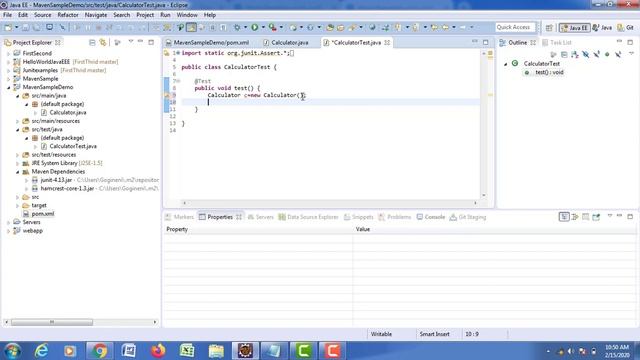Image resolution: width=640 pixels, height=360 pixels.
Task: Open the Debug dropdown arrow
Action: click(x=245, y=27)
